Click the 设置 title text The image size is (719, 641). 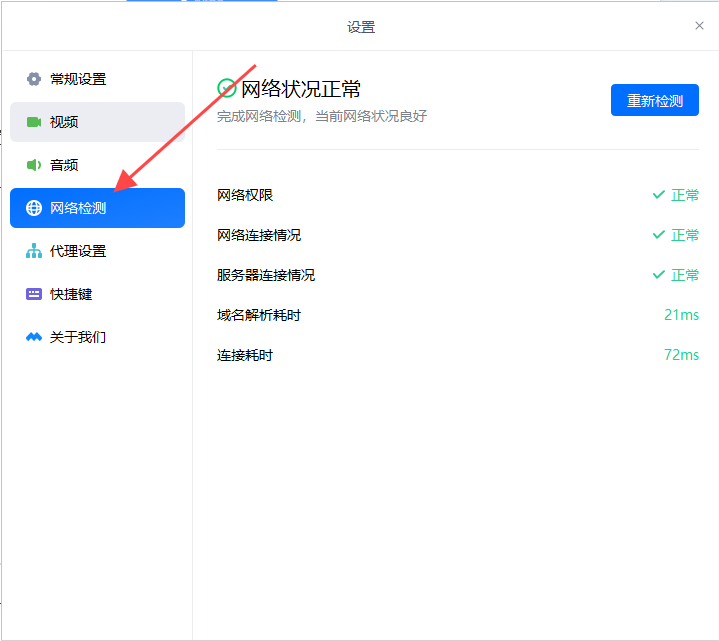pyautogui.click(x=361, y=27)
